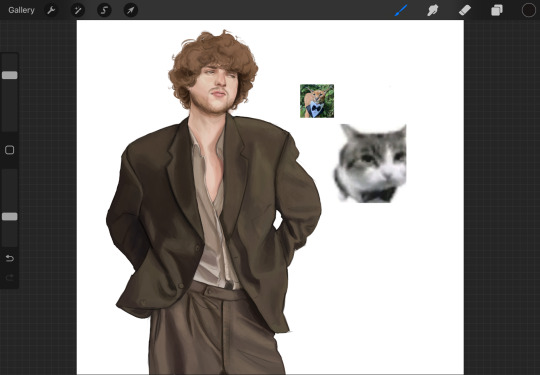Click the gray and white cat image
The image size is (540, 375).
(371, 163)
